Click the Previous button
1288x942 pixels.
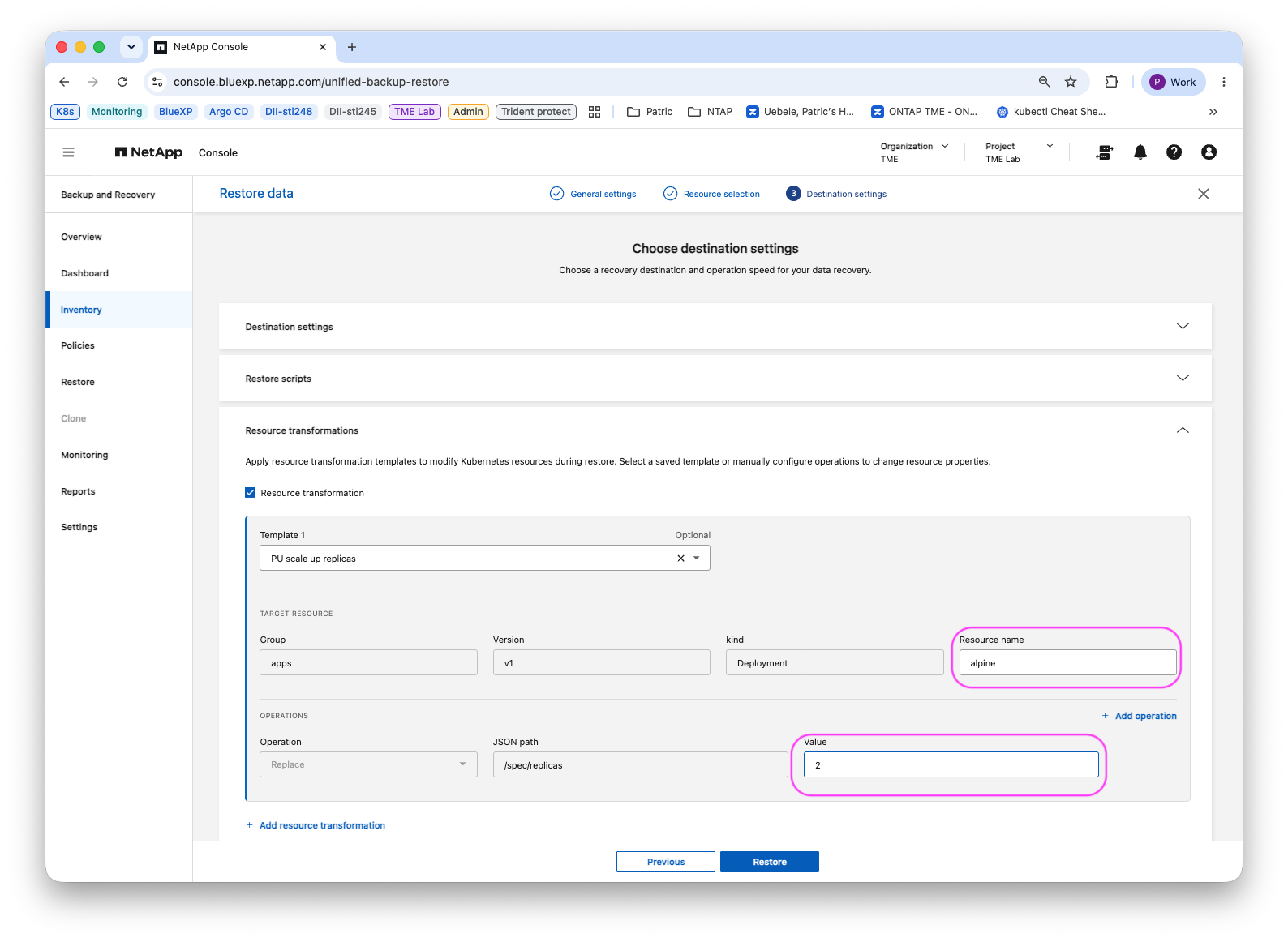[x=666, y=862]
